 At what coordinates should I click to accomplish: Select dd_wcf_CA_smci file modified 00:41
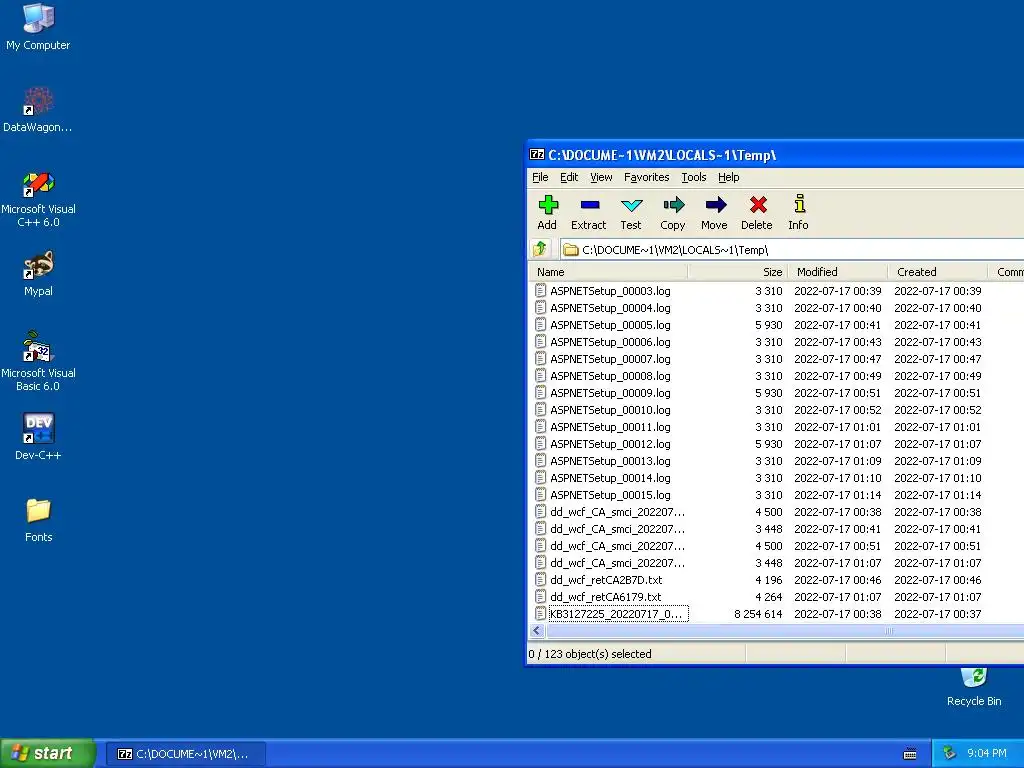coord(617,528)
